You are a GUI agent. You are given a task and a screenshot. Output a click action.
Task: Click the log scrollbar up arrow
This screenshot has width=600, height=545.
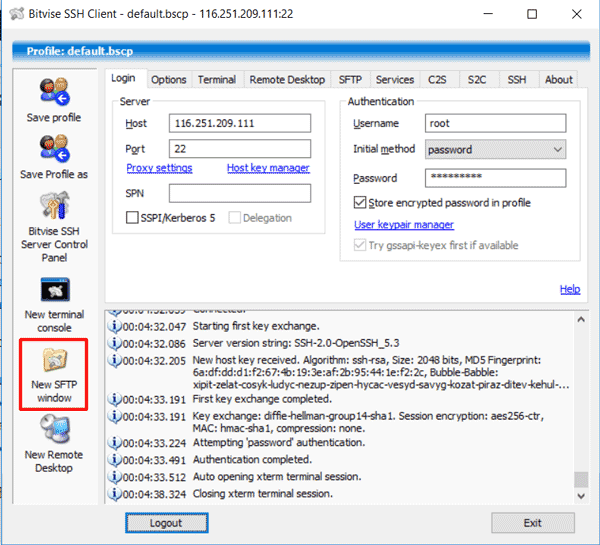pyautogui.click(x=581, y=319)
